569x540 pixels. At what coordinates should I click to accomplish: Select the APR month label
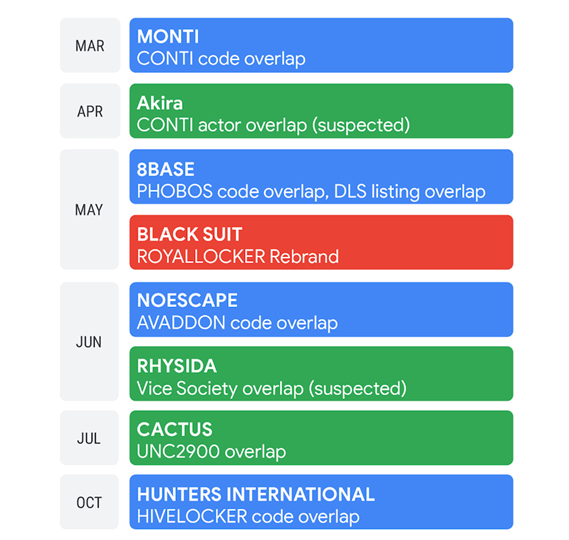pyautogui.click(x=90, y=111)
